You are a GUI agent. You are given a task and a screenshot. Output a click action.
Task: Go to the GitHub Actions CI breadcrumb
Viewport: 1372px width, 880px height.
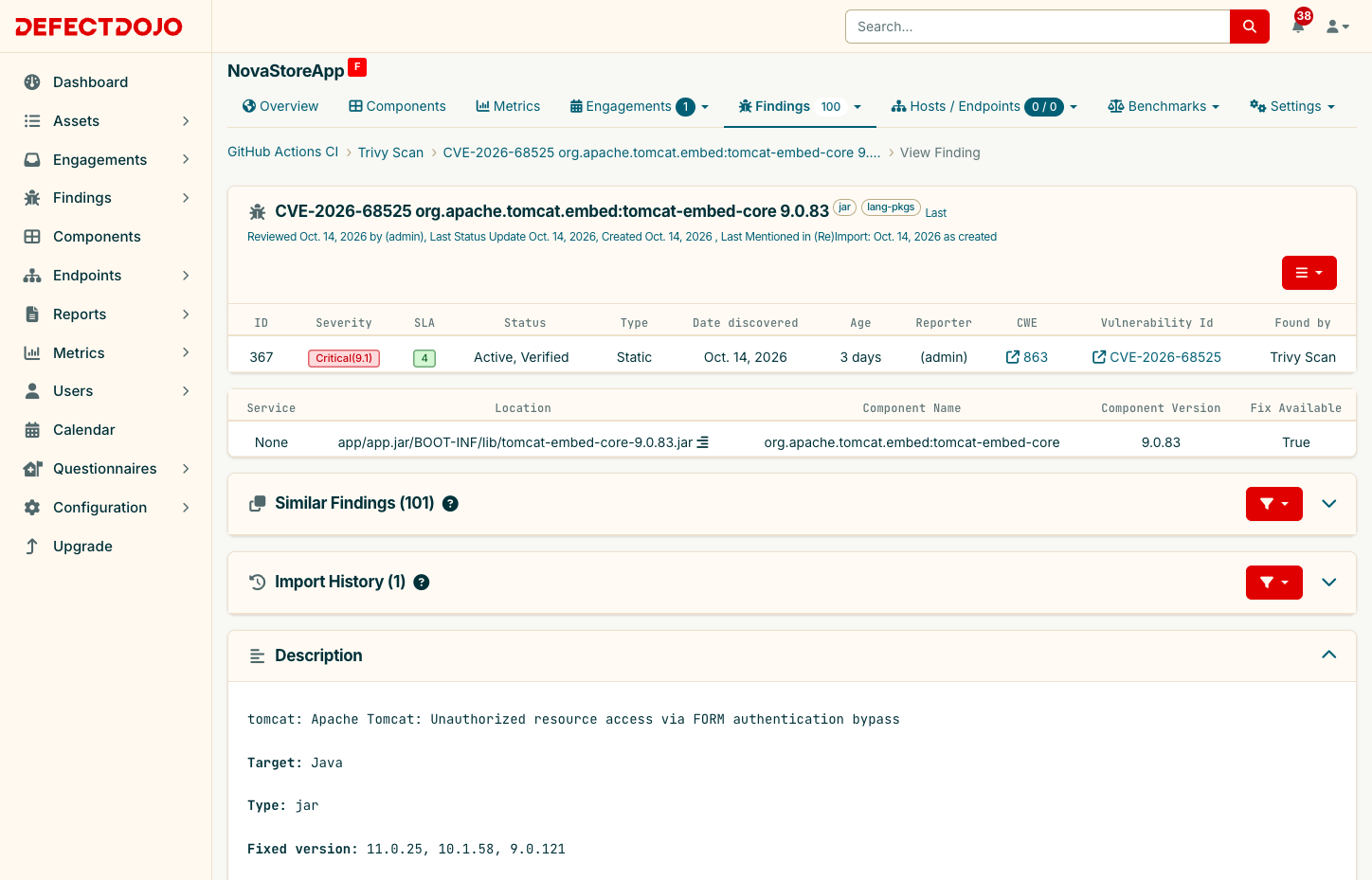[282, 153]
